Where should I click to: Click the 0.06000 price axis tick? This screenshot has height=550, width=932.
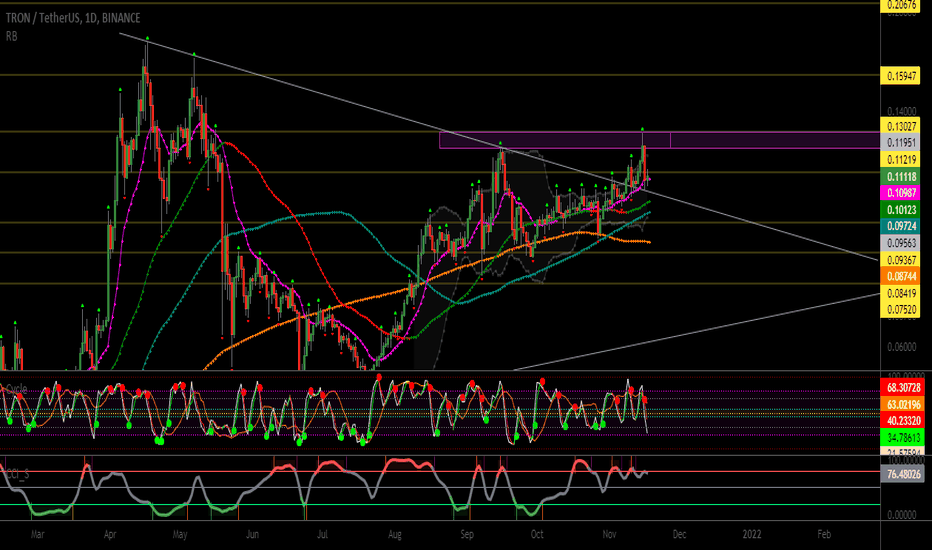tap(901, 347)
